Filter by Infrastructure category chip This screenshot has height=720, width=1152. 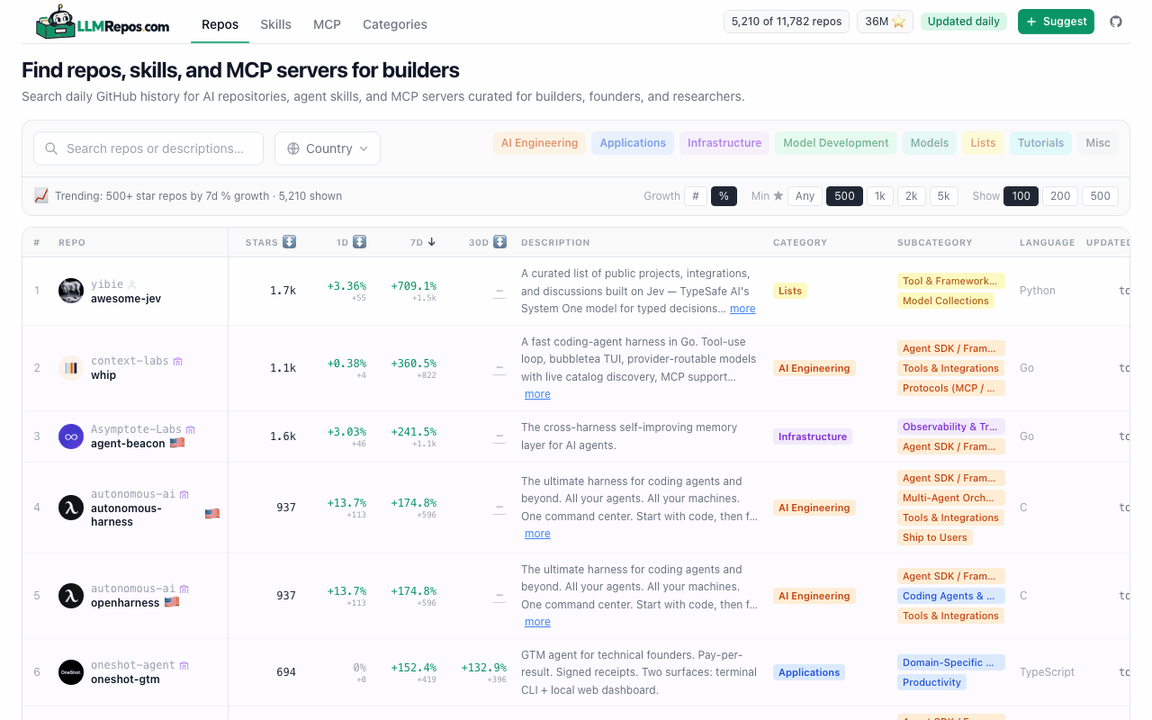pyautogui.click(x=724, y=143)
